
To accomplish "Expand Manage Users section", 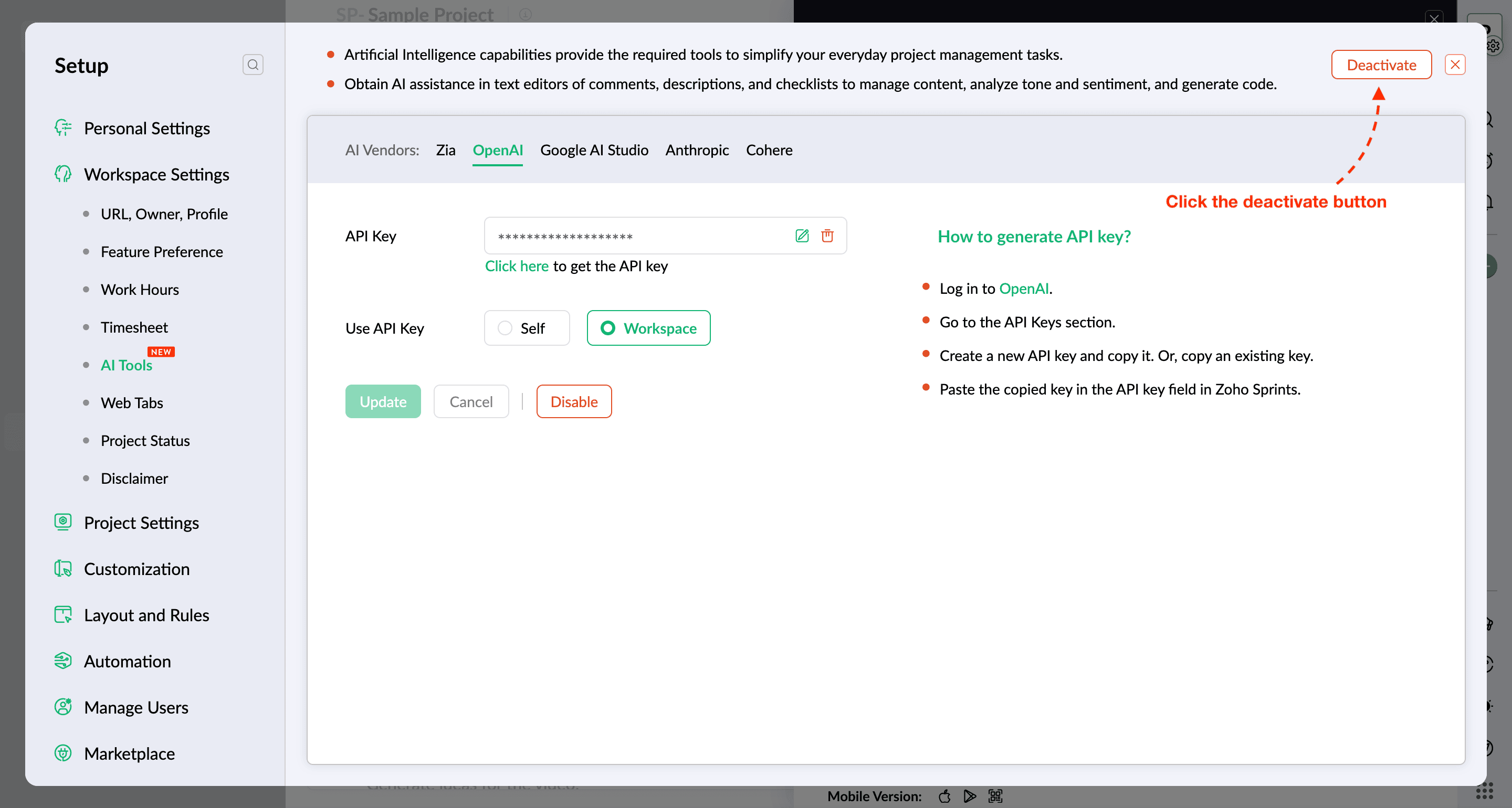I will click(136, 707).
